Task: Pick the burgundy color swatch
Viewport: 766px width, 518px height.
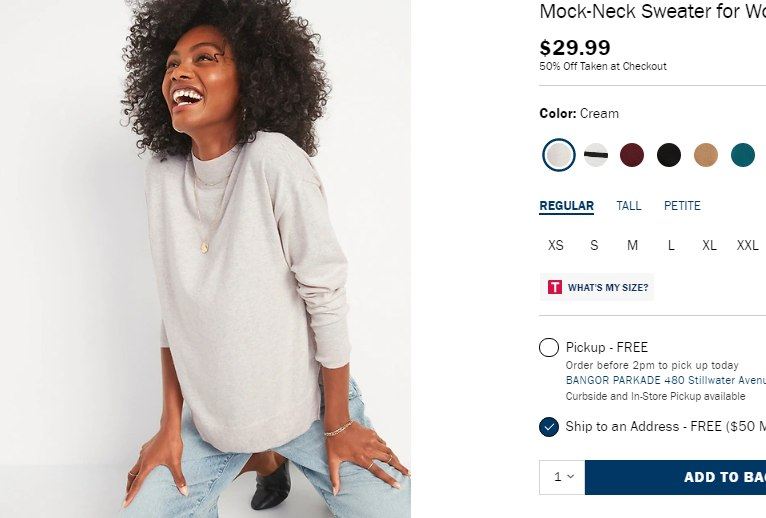Action: coord(632,155)
